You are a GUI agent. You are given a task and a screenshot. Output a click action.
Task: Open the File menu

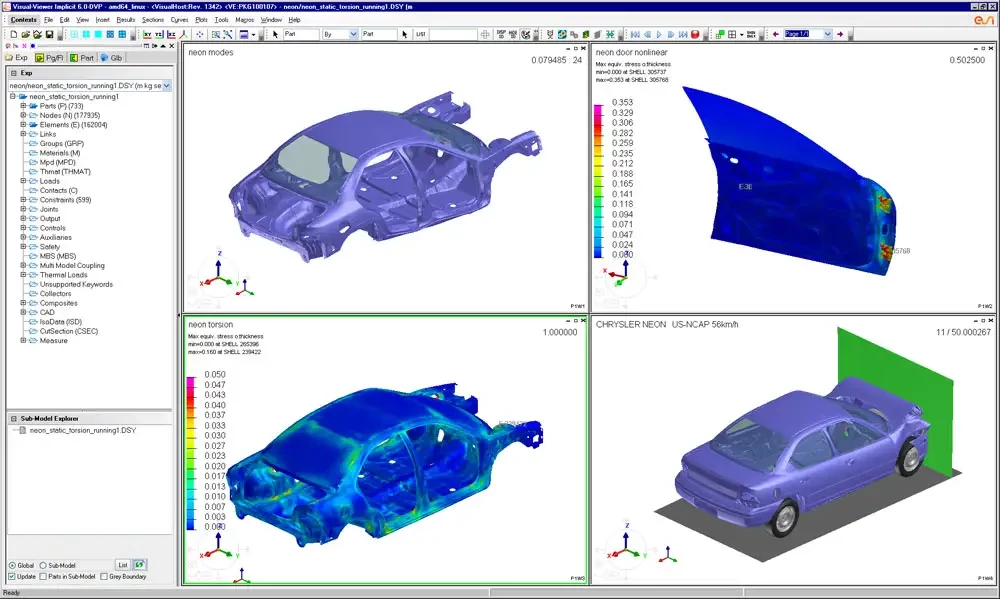48,20
